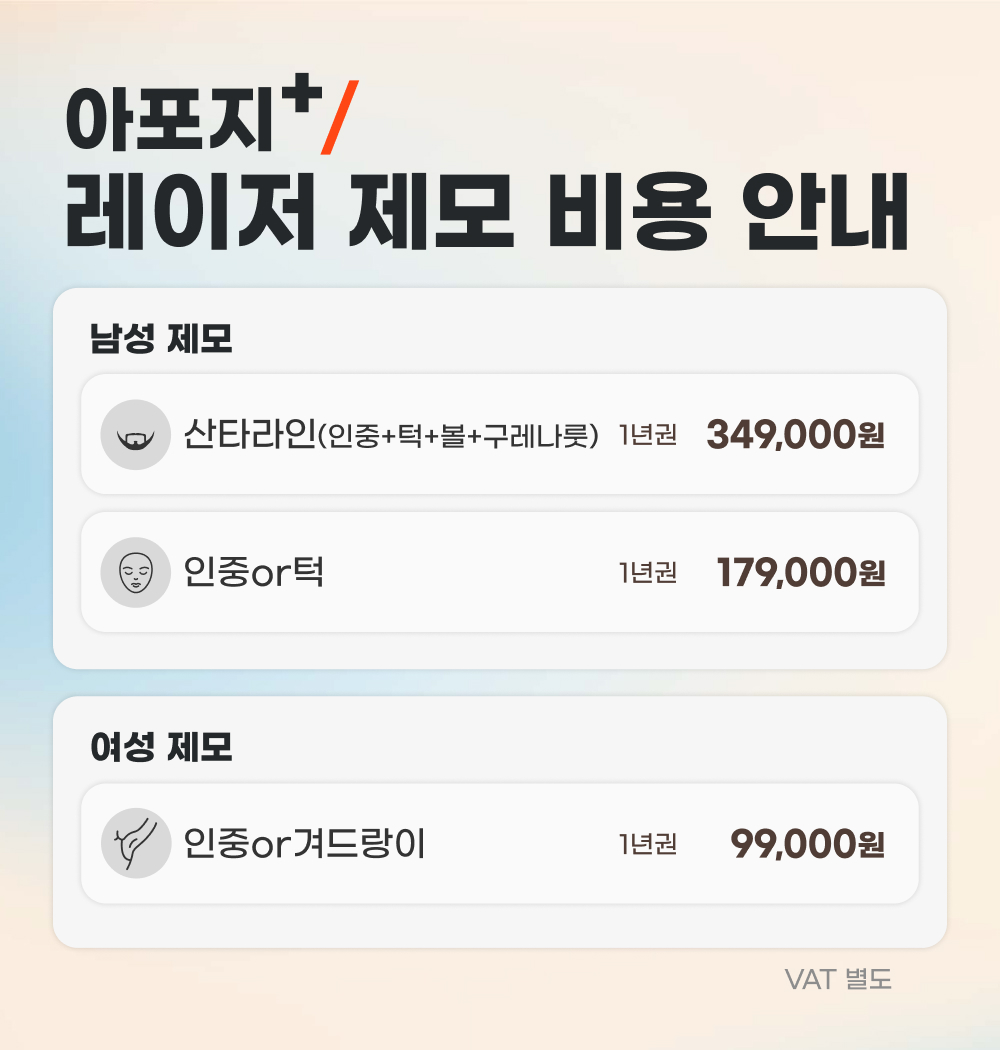Screen dimensions: 1000x1050
Task: Click the 레이저 제모 비용 안내 title
Action: click(487, 212)
